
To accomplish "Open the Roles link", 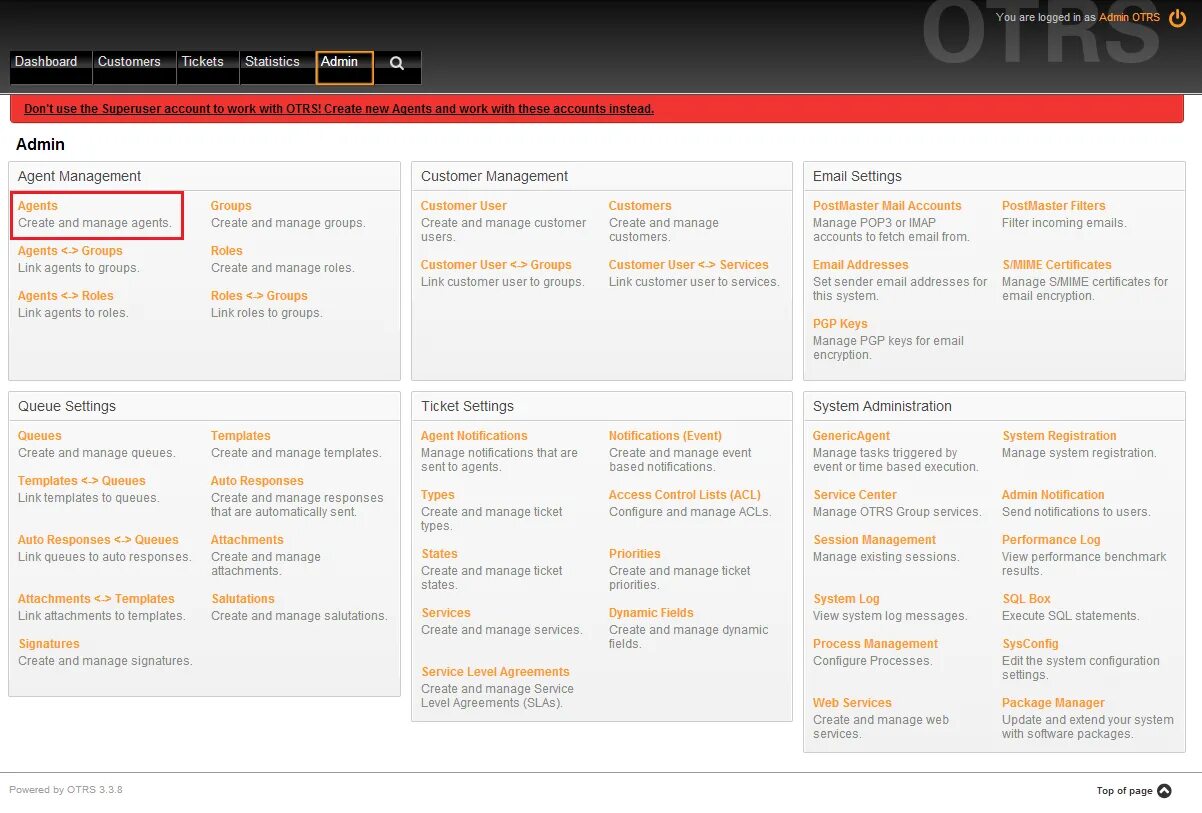I will click(x=227, y=251).
